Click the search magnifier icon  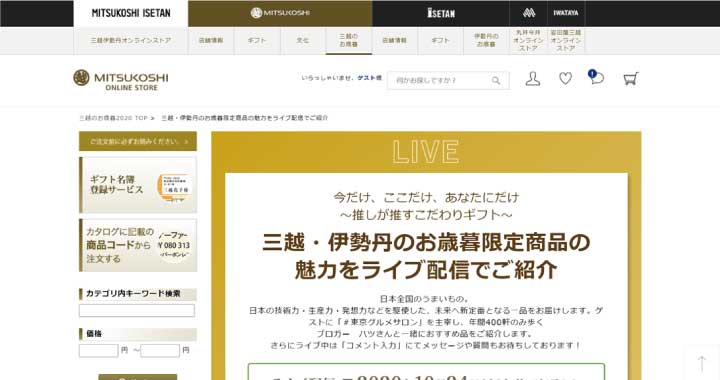(496, 81)
